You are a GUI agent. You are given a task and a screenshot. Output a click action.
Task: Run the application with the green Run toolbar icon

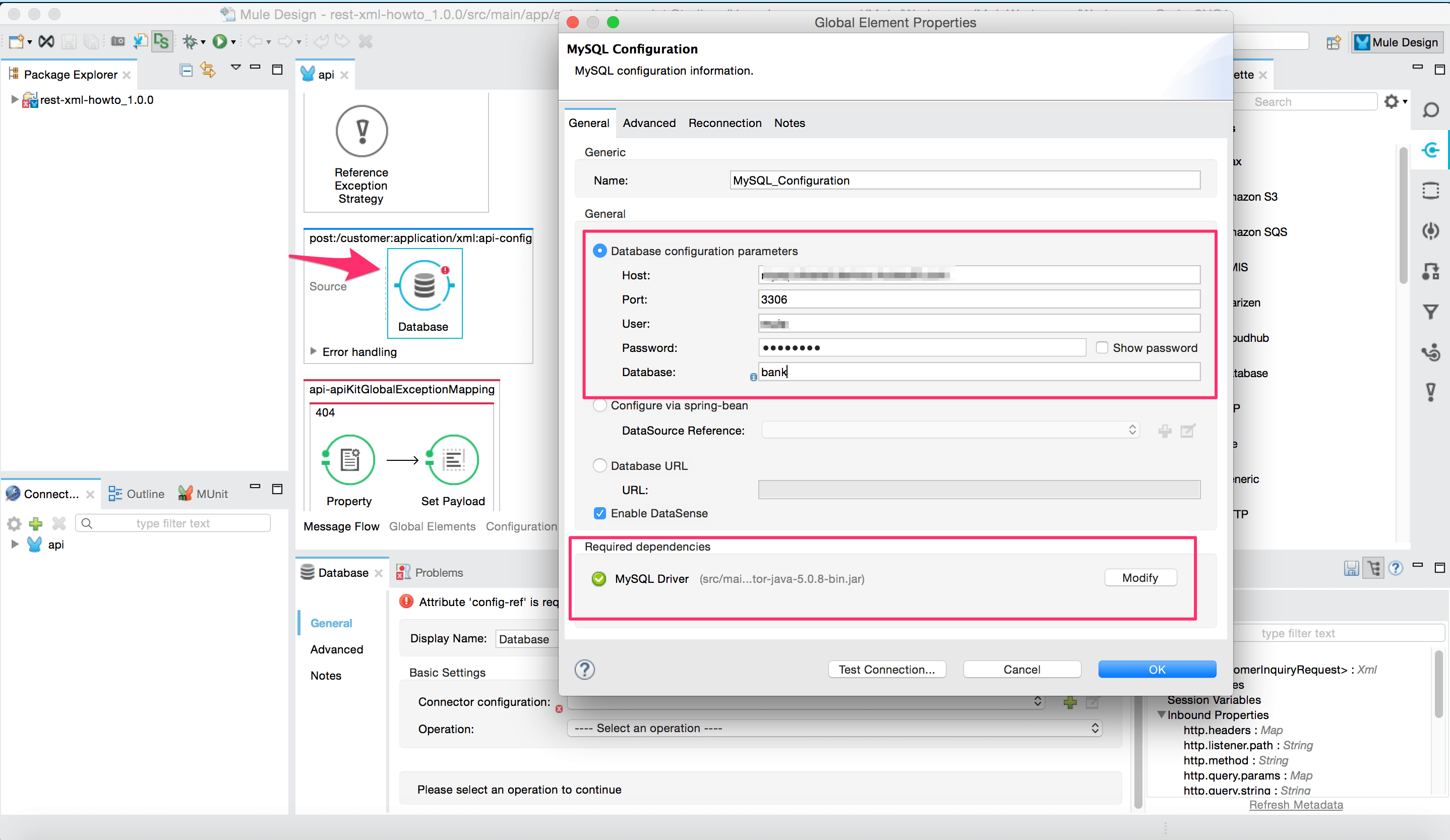[x=220, y=41]
